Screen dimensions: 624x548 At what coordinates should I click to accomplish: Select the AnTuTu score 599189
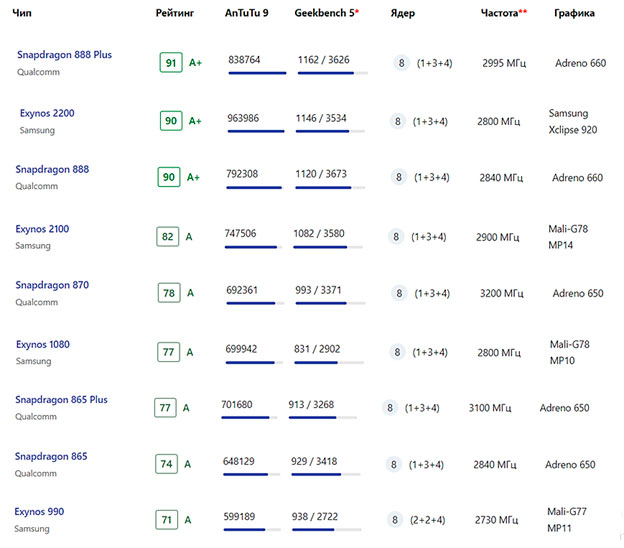pyautogui.click(x=239, y=517)
